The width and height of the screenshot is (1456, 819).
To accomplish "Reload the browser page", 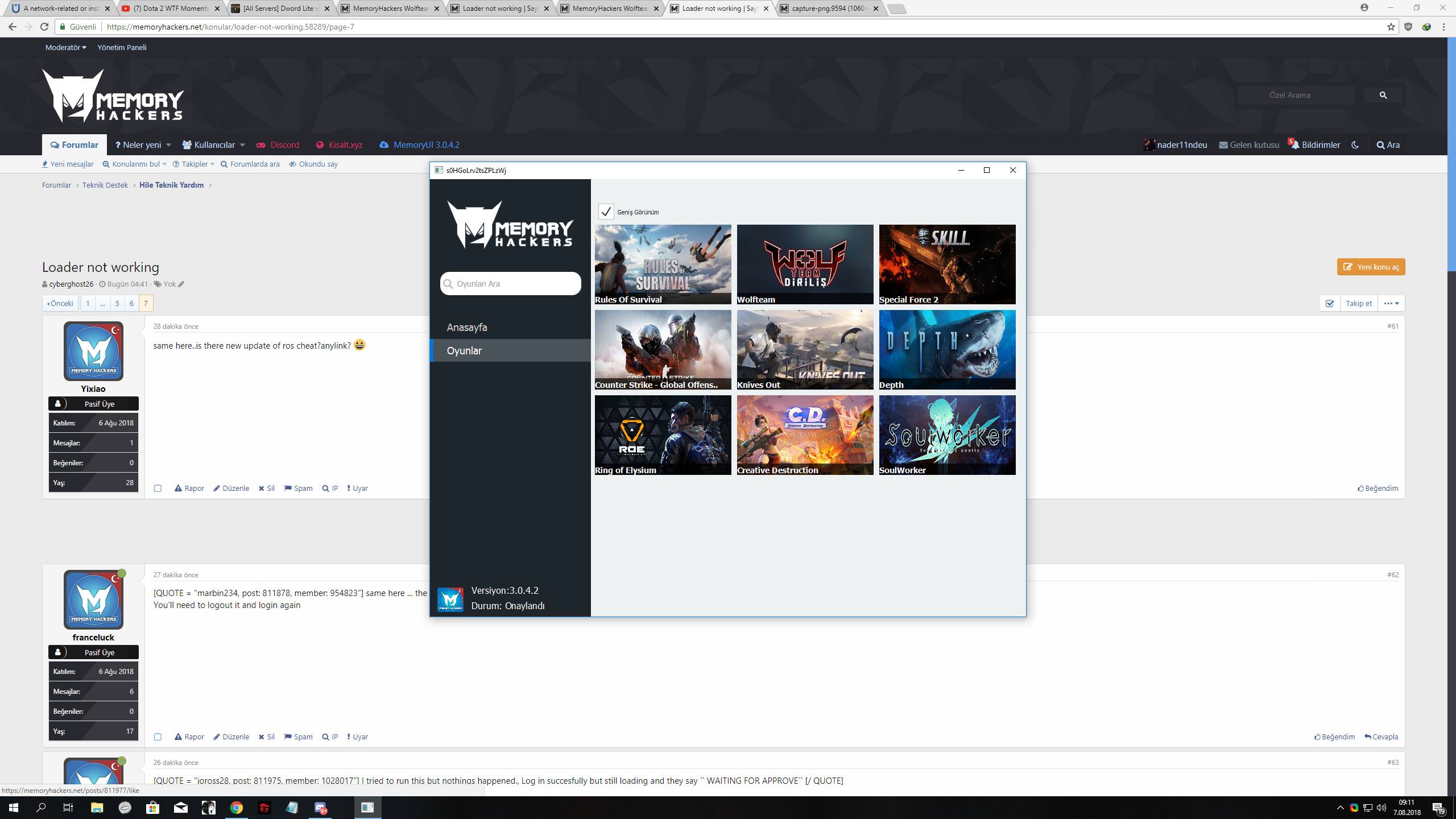I will tap(44, 27).
